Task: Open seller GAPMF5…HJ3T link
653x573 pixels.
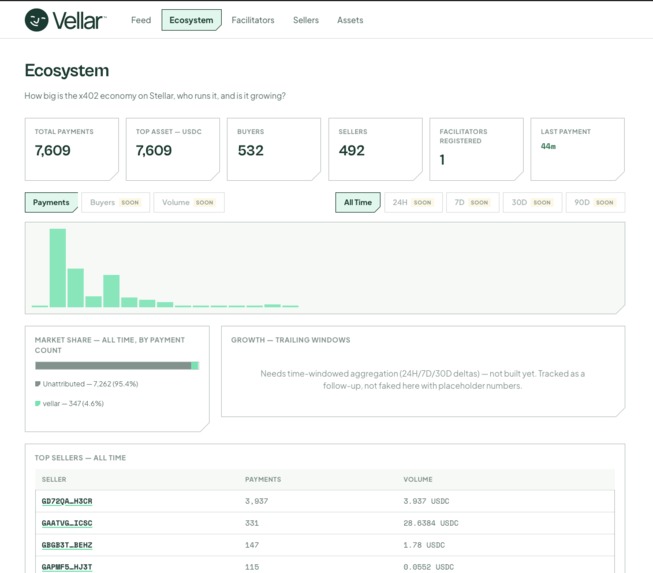Action: pos(67,567)
